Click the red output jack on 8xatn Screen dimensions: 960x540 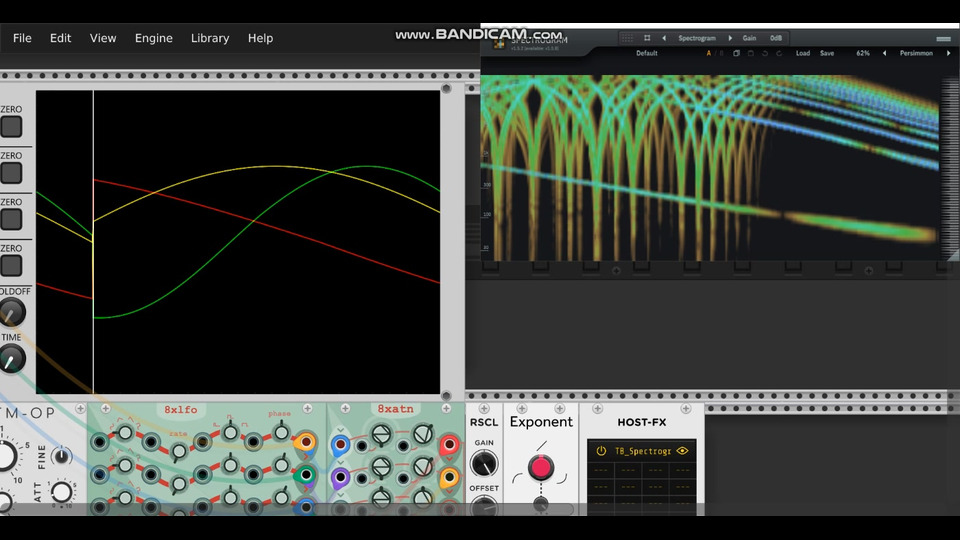click(449, 444)
